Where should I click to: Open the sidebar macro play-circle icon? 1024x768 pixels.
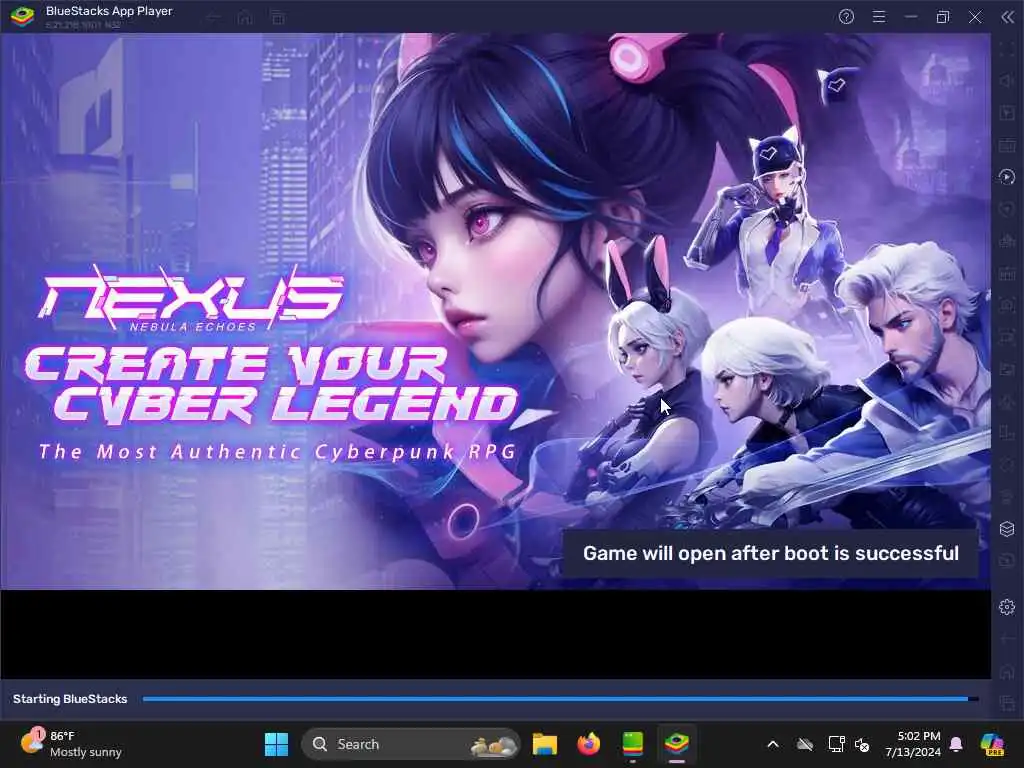1007,176
